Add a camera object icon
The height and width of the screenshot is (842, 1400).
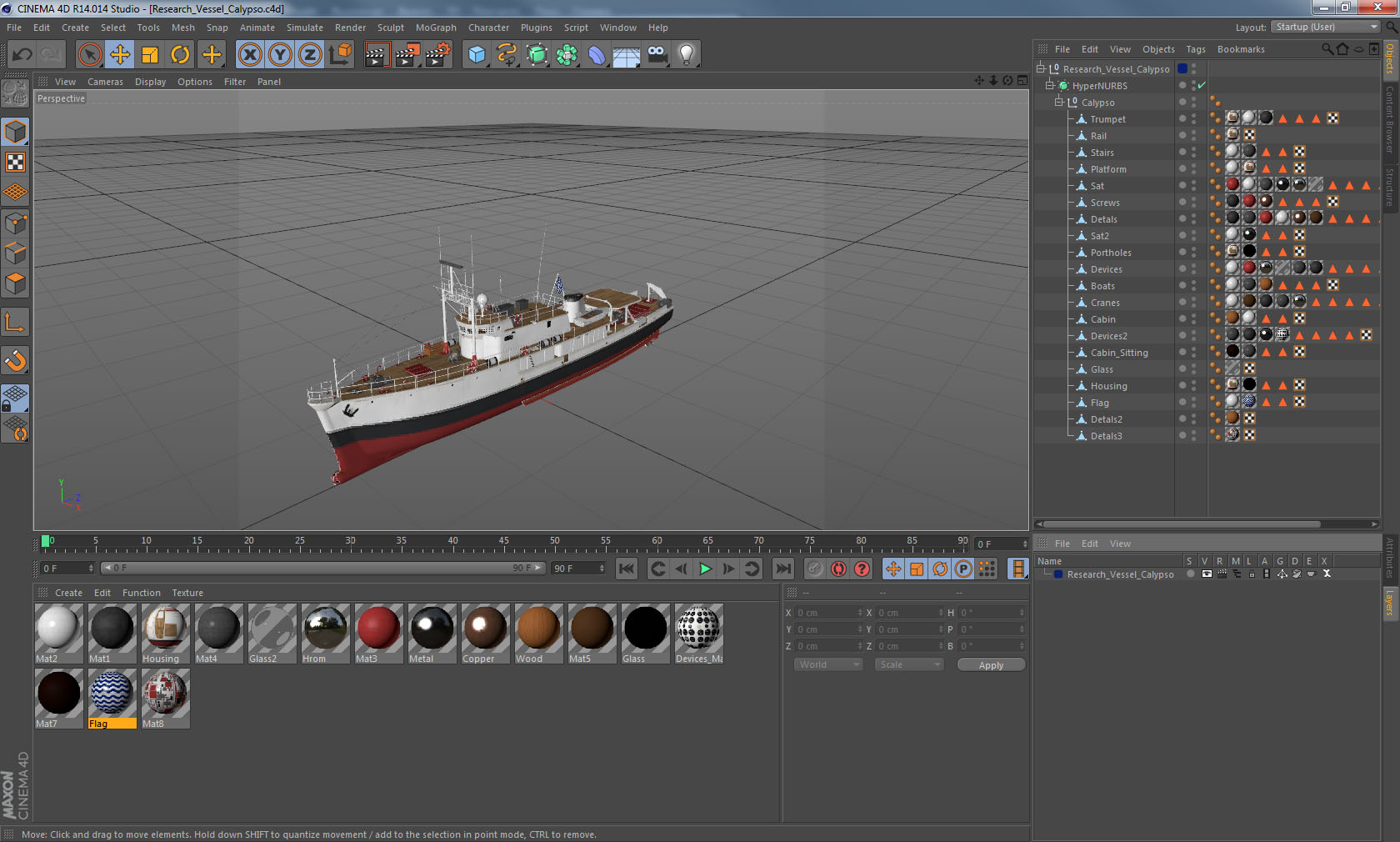[657, 55]
